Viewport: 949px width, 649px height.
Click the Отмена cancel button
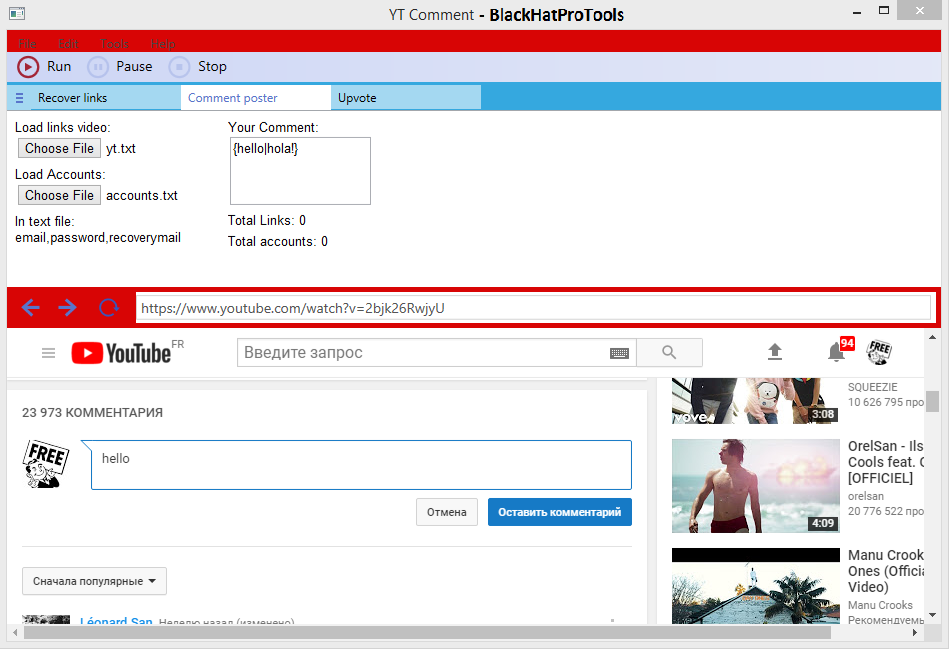point(447,512)
